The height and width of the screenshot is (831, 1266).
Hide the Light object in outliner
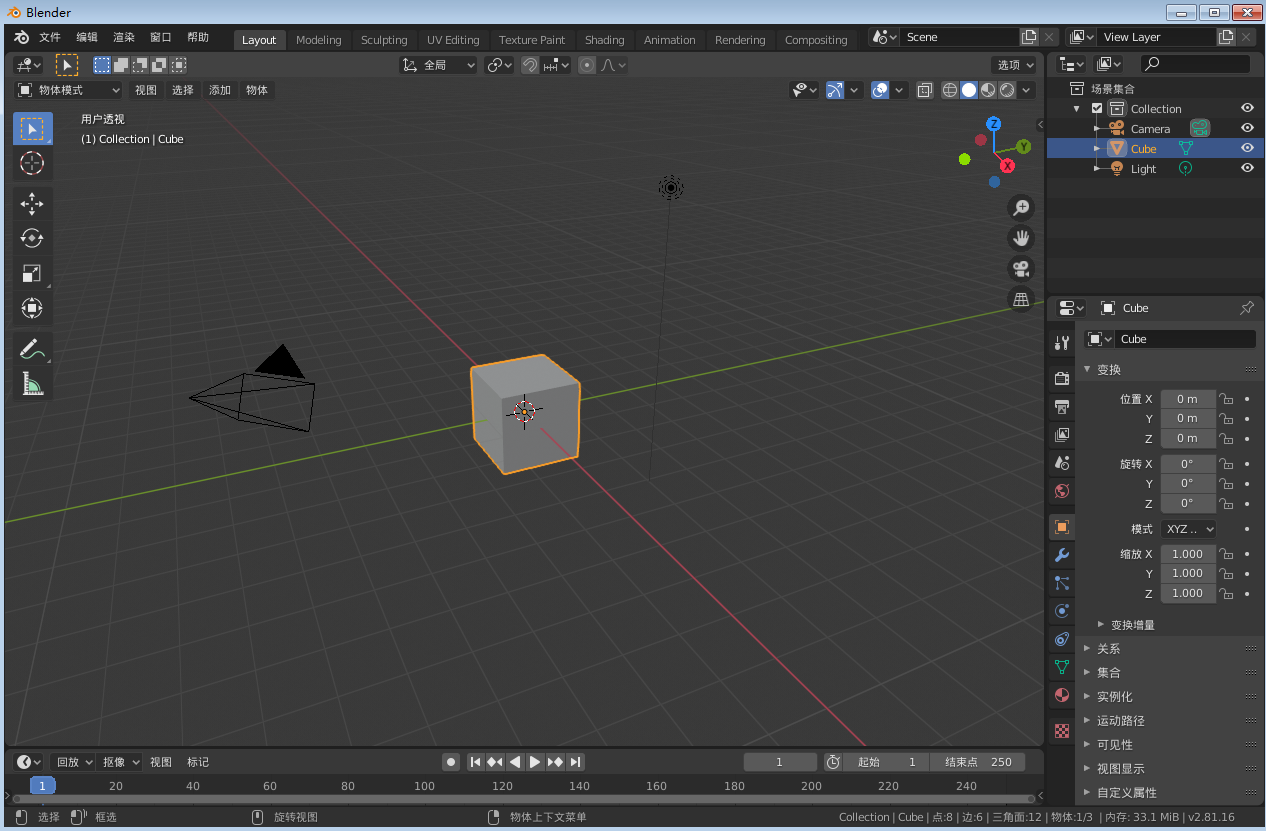coord(1247,168)
